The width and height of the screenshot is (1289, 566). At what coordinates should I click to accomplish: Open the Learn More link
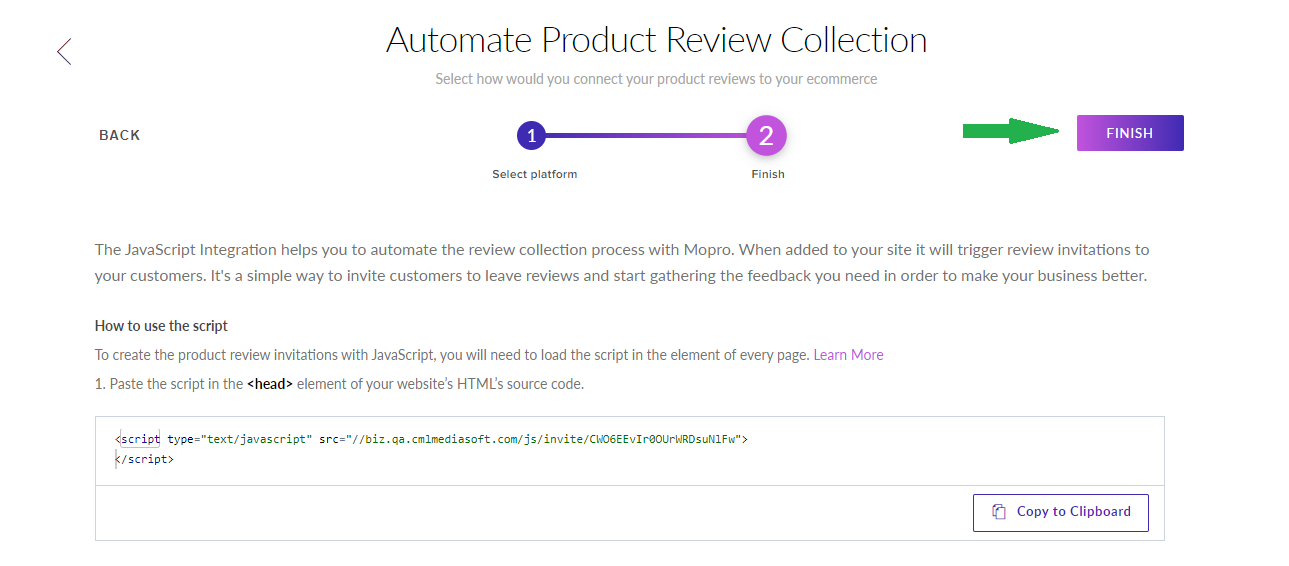click(848, 354)
